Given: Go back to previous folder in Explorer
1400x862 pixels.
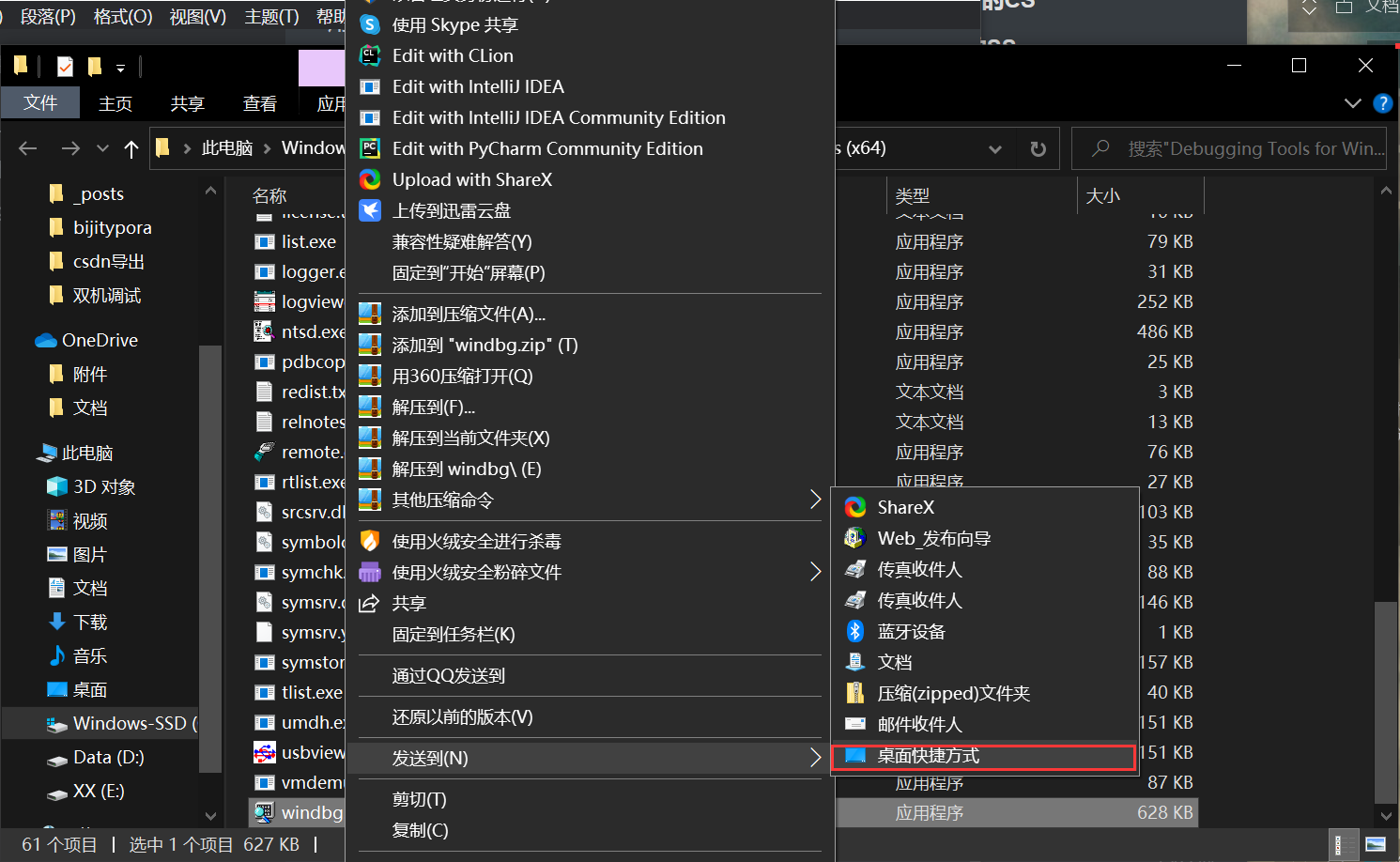Looking at the screenshot, I should point(28,148).
